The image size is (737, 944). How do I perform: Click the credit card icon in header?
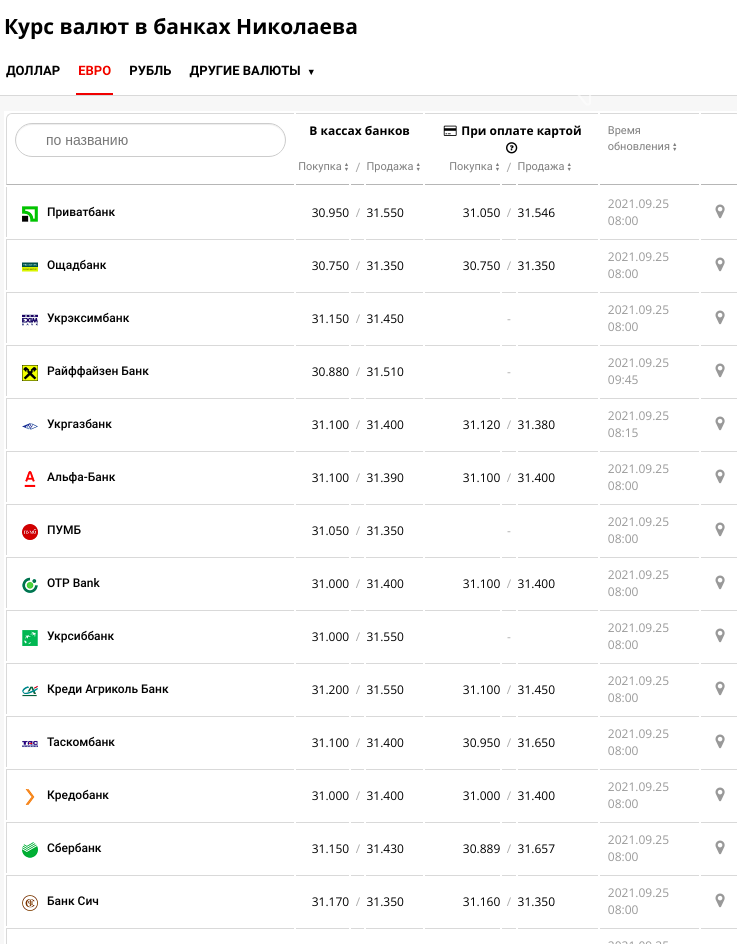click(x=450, y=131)
